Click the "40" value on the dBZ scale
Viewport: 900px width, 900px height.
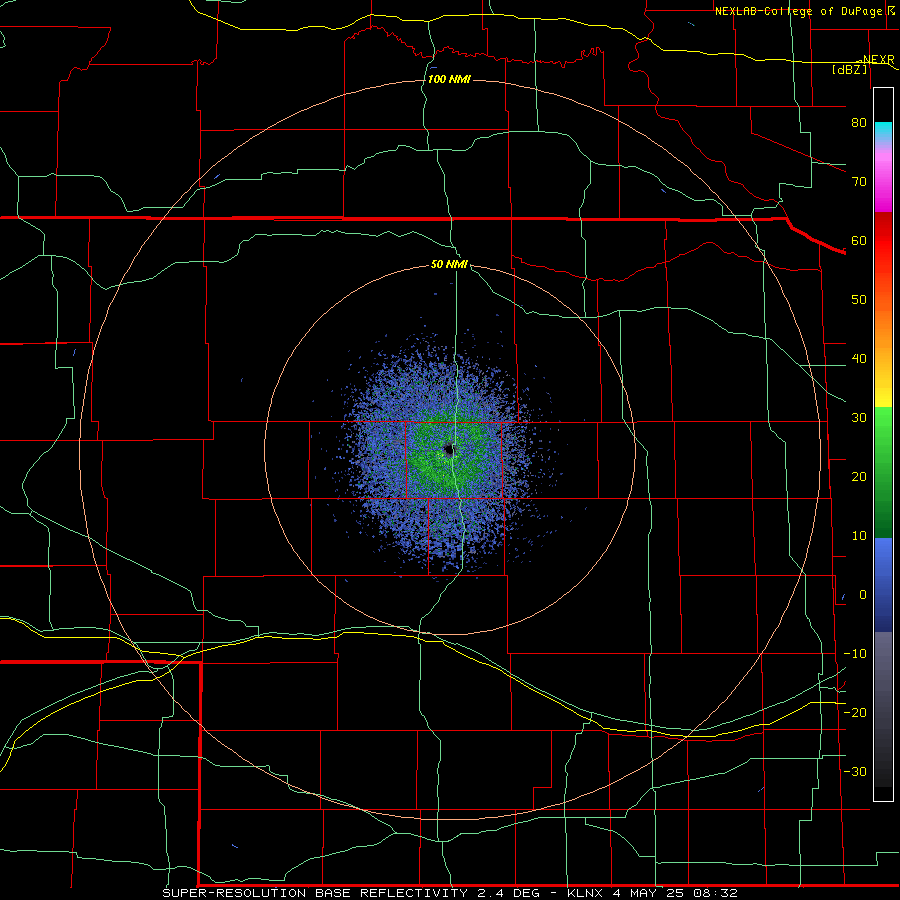pyautogui.click(x=859, y=359)
